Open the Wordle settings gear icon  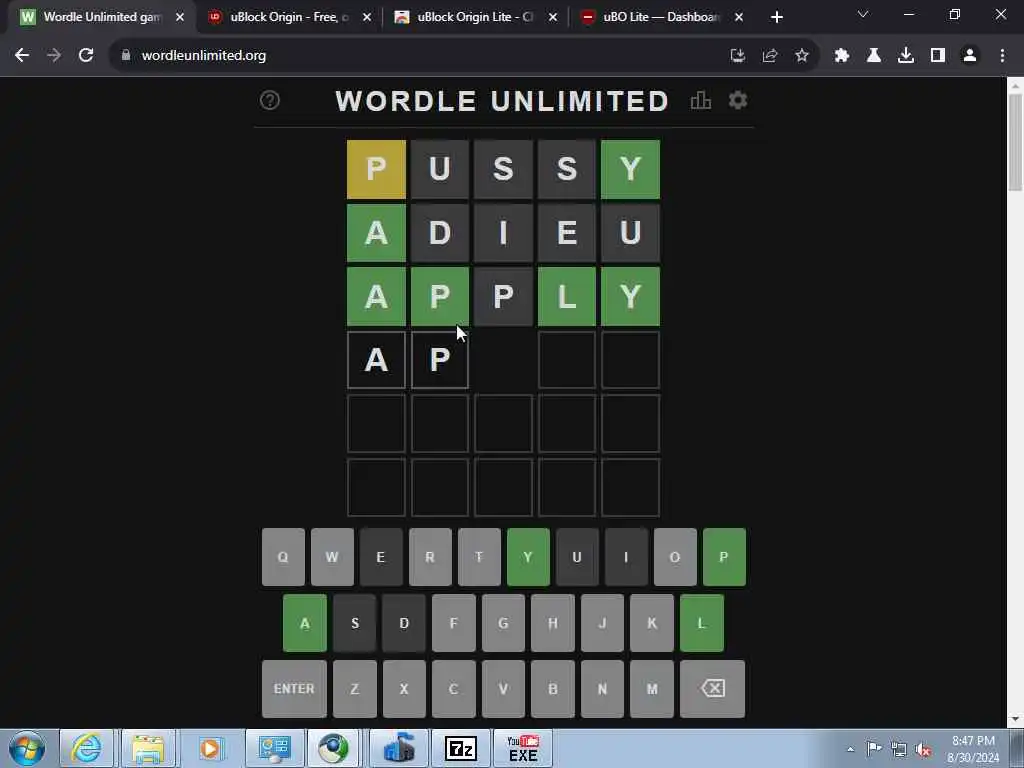[738, 101]
